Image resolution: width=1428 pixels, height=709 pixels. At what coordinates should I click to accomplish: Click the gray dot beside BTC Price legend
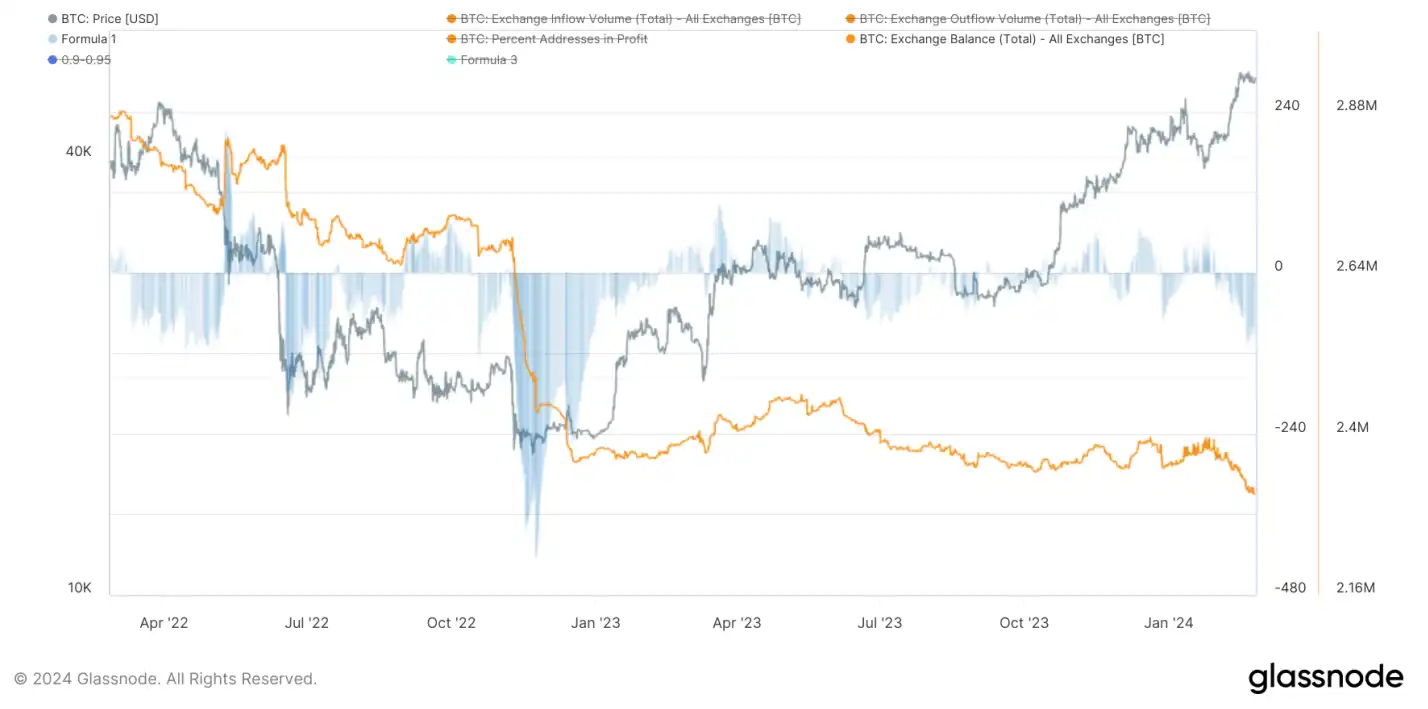coord(52,19)
